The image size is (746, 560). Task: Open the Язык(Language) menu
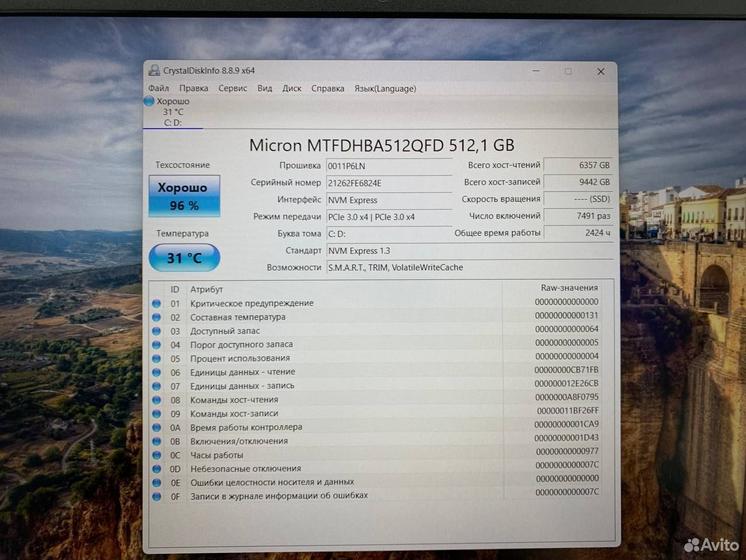point(385,88)
